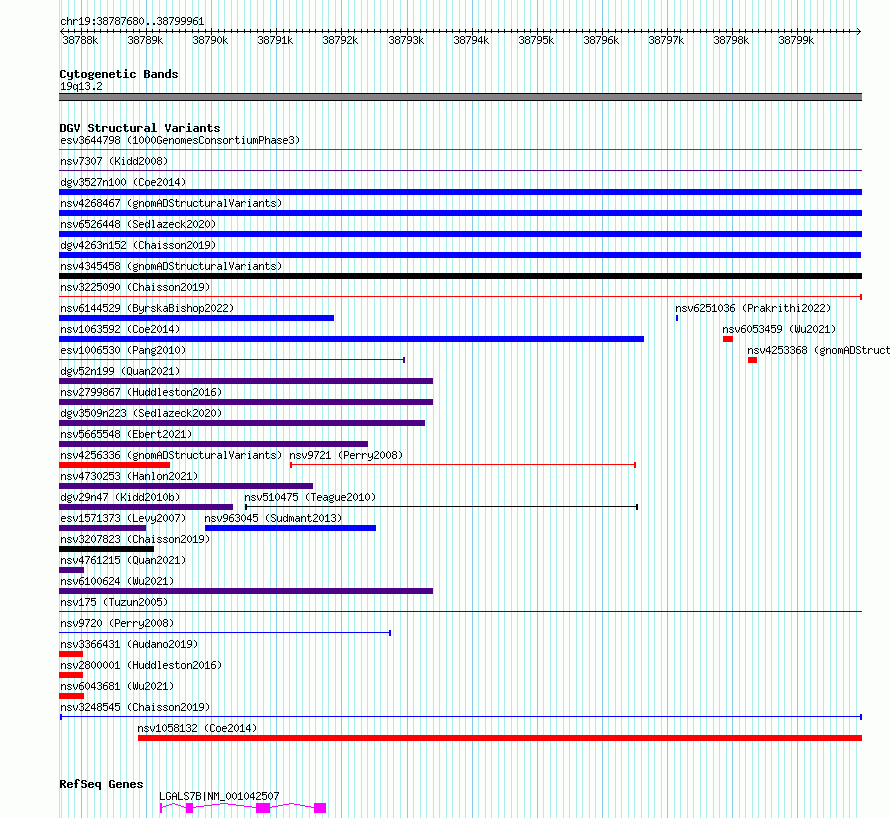890x818 pixels.
Task: Click nsv4761215 (Quan2021) label
Action: [123, 560]
